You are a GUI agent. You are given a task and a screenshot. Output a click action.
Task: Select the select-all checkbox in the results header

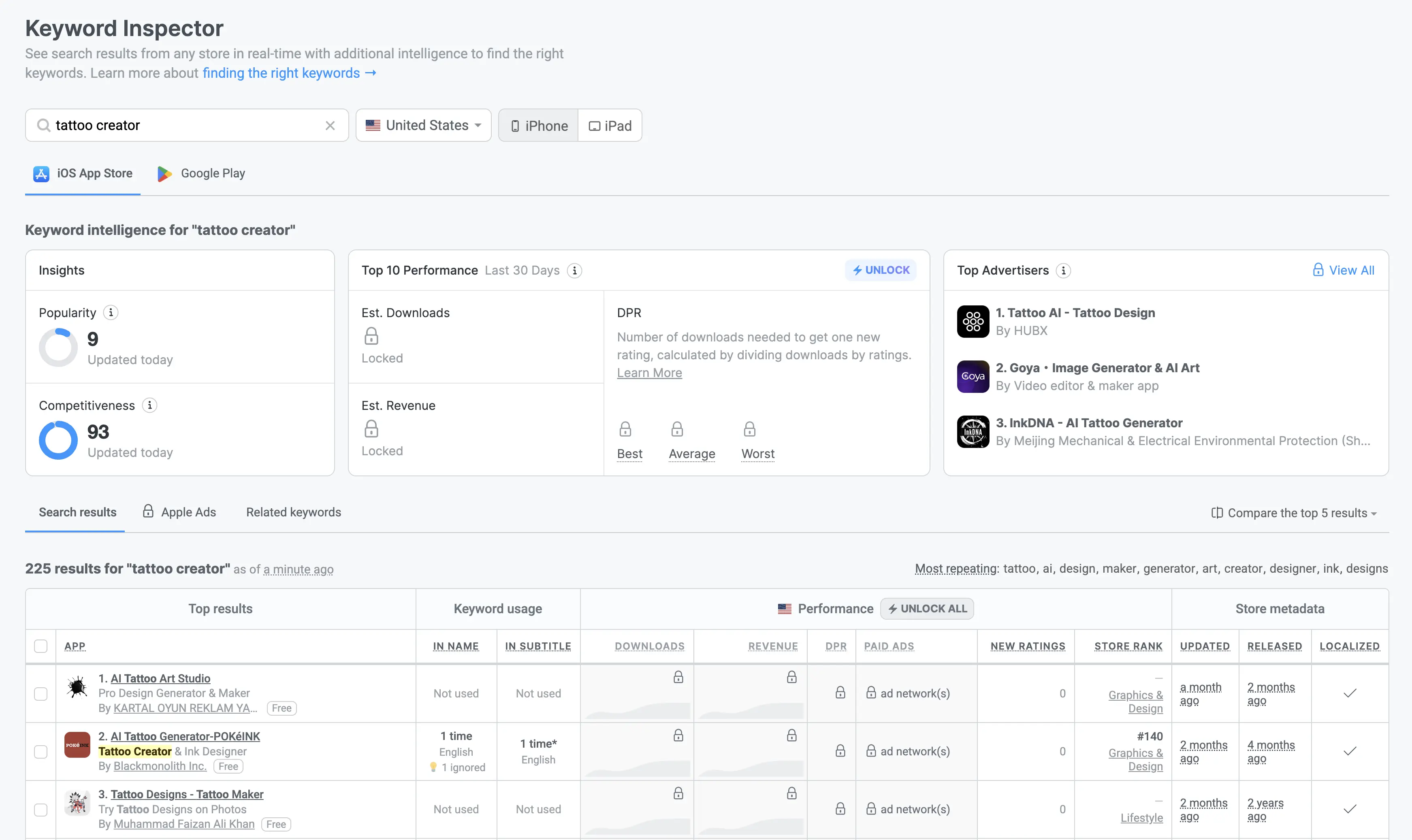pos(41,646)
